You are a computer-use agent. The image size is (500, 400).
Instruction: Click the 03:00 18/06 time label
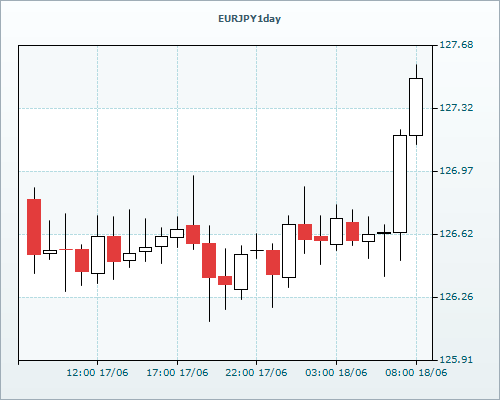[336, 373]
